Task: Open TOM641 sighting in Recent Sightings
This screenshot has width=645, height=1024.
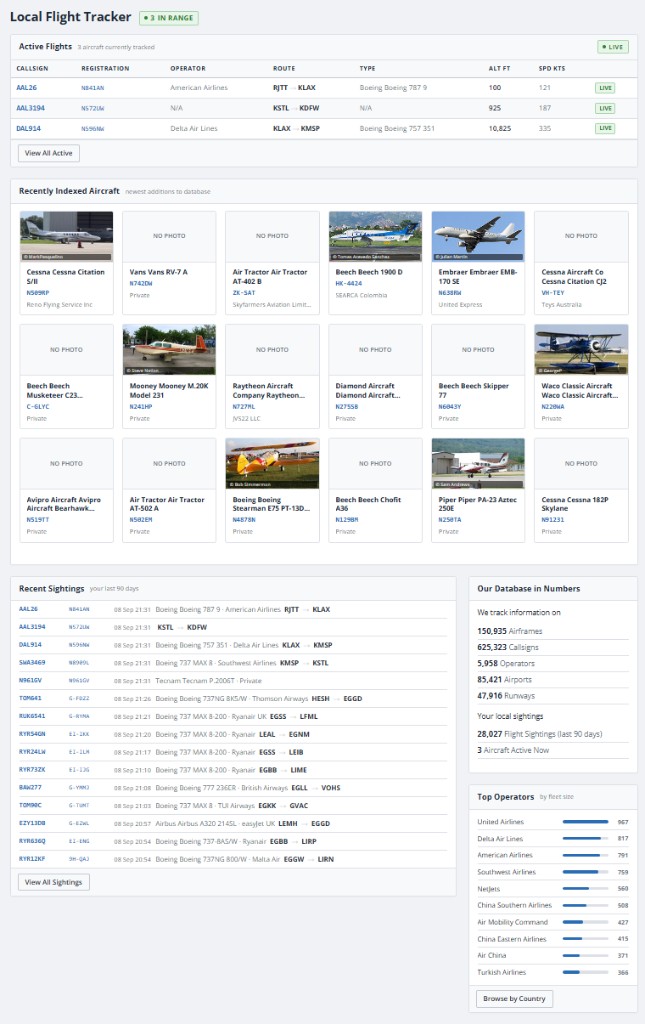Action: [x=30, y=699]
